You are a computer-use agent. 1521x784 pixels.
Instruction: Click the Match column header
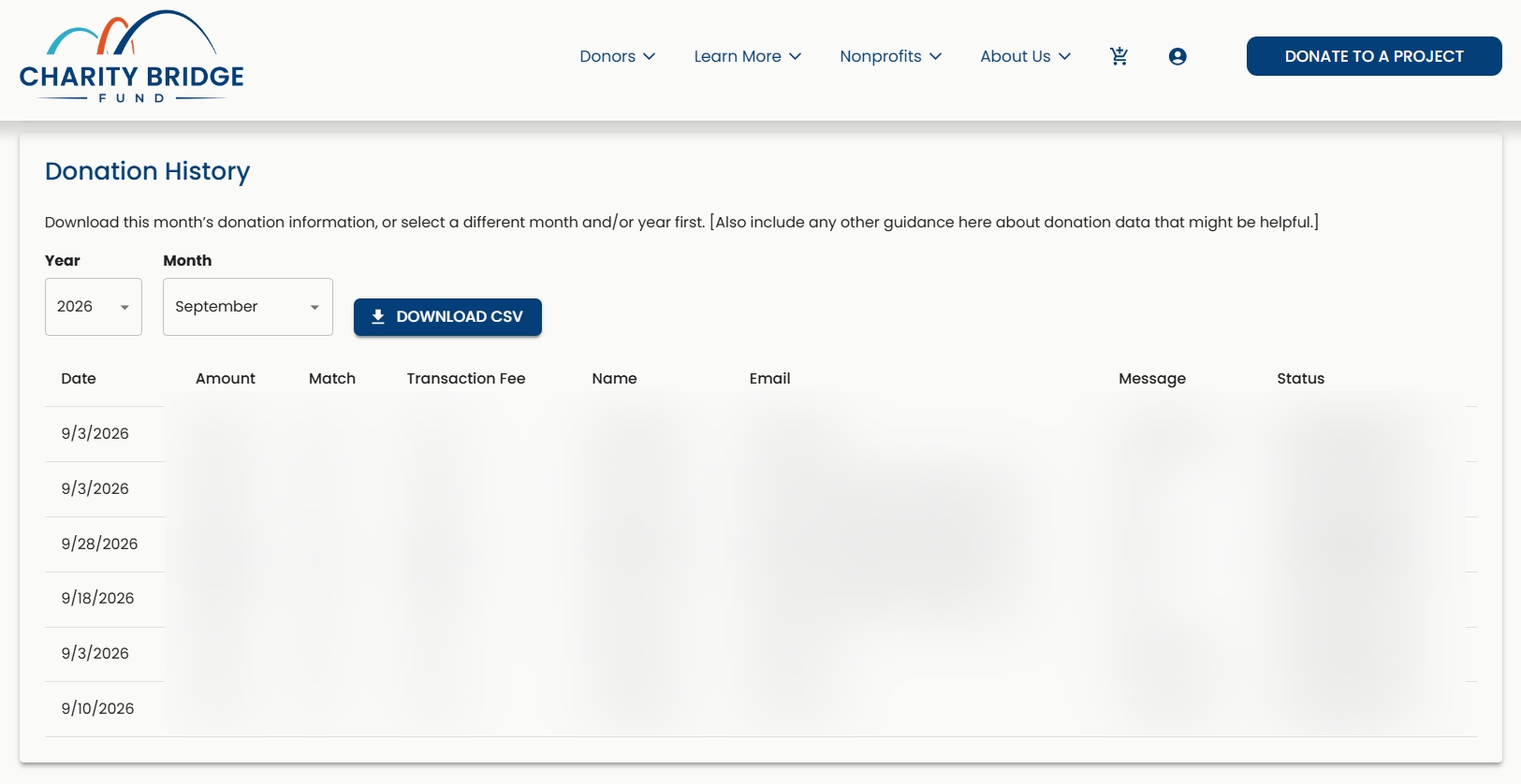332,379
